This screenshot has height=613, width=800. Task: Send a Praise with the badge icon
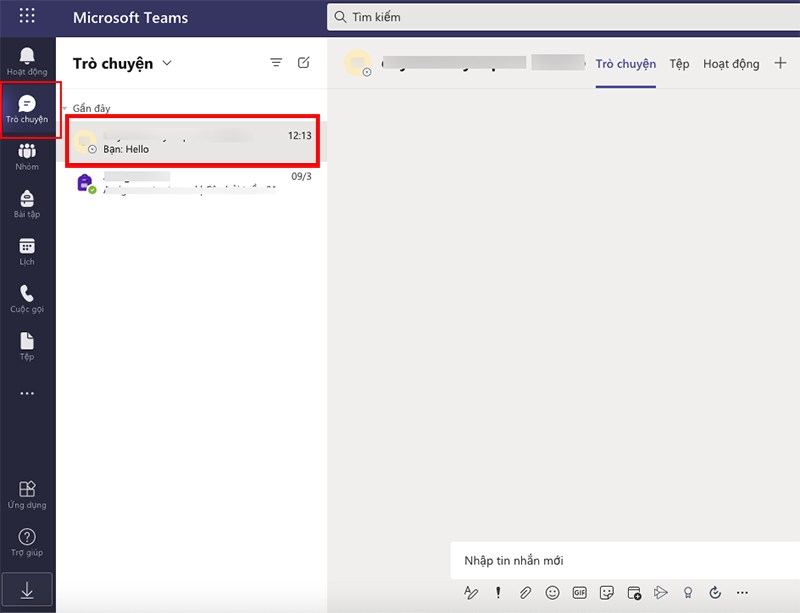[688, 591]
